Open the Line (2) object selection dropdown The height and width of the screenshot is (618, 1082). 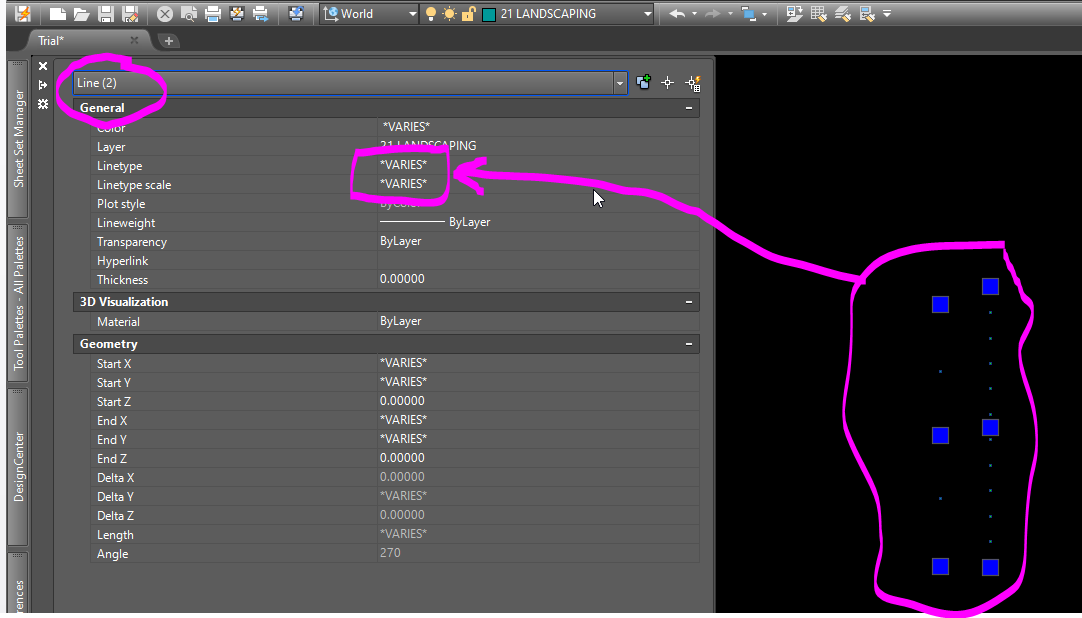coord(620,82)
